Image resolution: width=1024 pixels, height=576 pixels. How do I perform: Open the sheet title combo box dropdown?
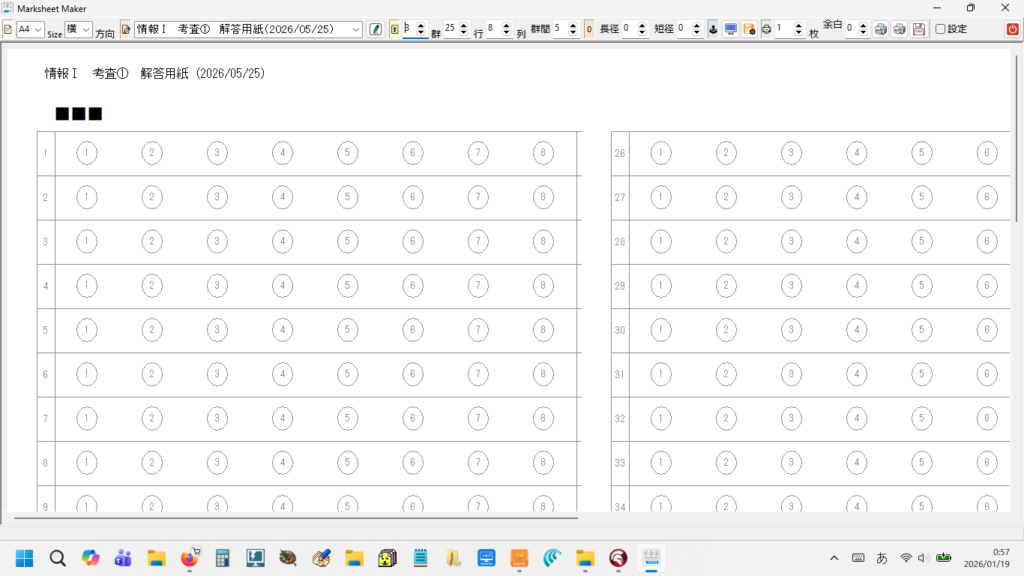pyautogui.click(x=356, y=30)
